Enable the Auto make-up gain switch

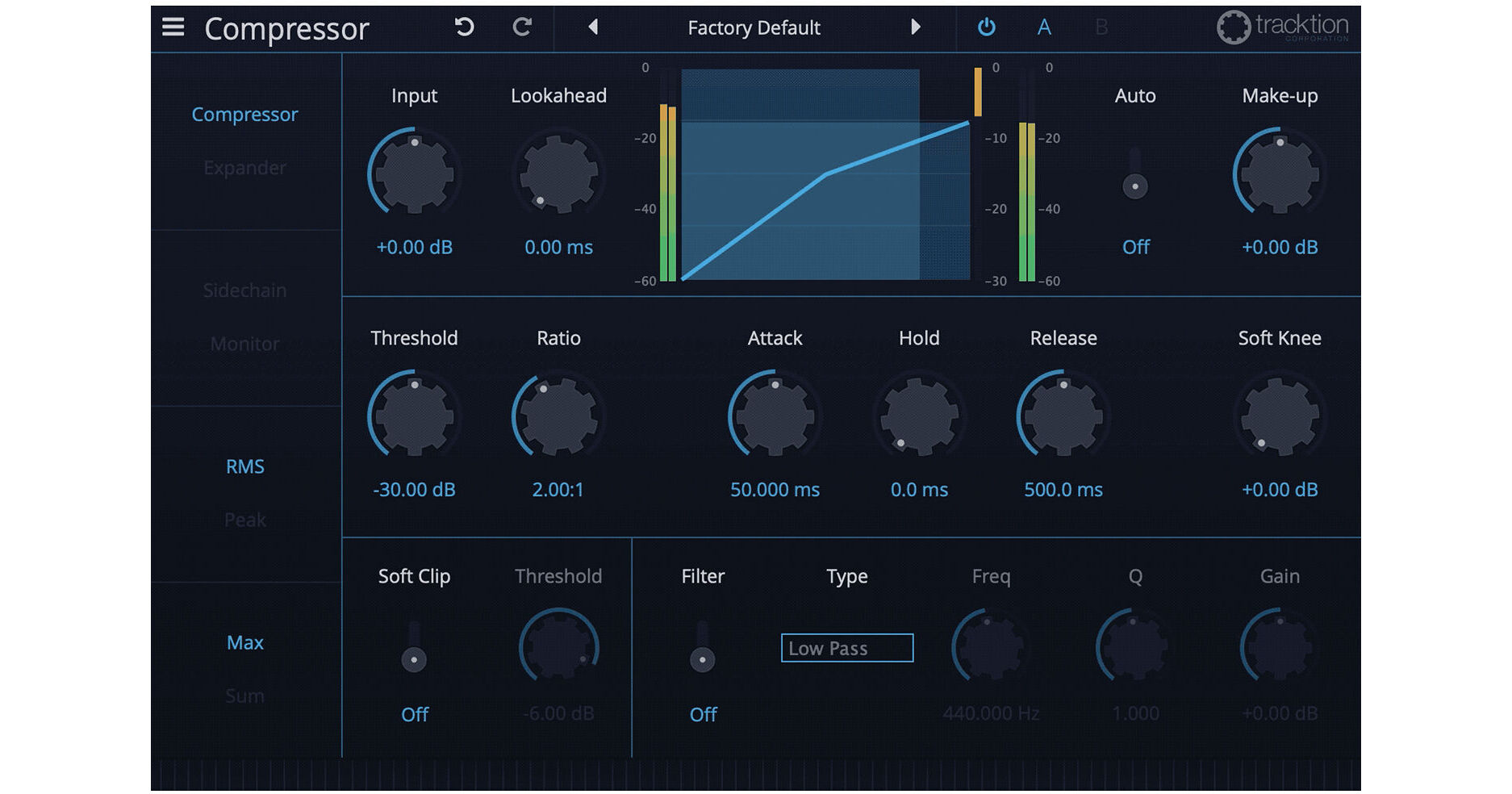coord(1135,185)
